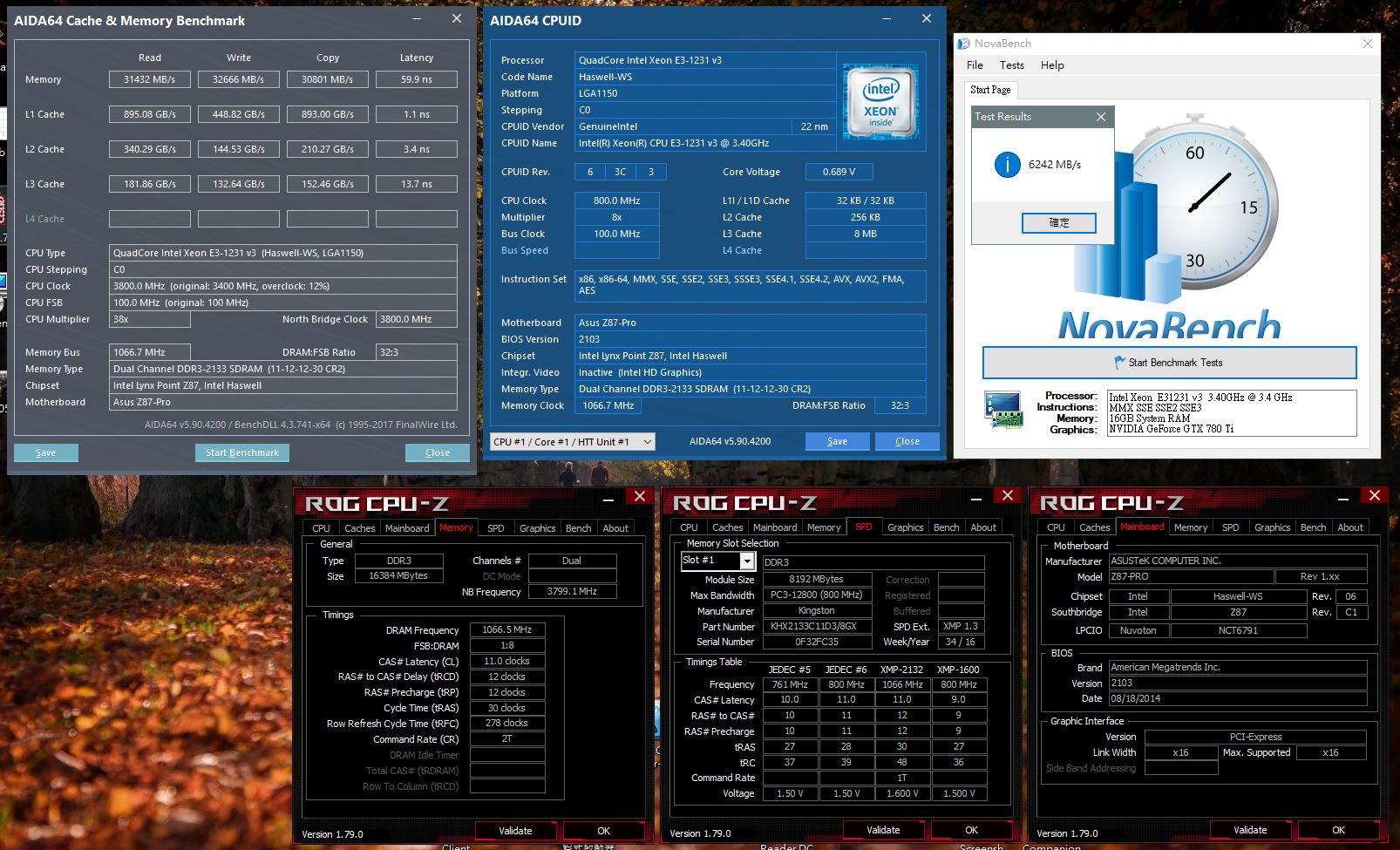Click Memory Latency value 59.9 ns

(417, 79)
